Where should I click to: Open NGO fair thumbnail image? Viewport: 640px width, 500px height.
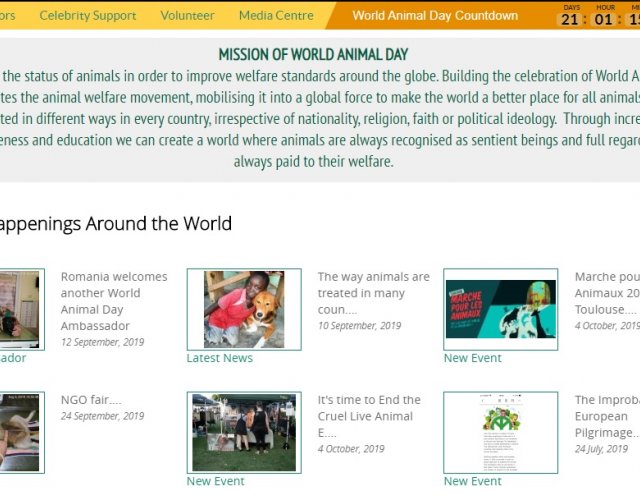coord(22,433)
